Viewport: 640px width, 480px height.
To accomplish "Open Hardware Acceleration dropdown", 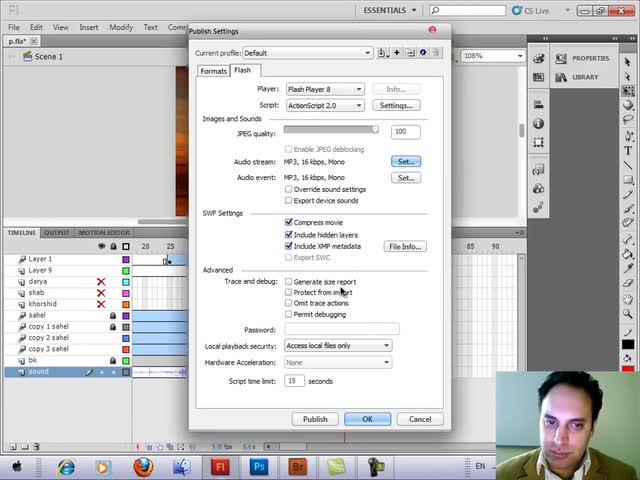I will (x=338, y=362).
